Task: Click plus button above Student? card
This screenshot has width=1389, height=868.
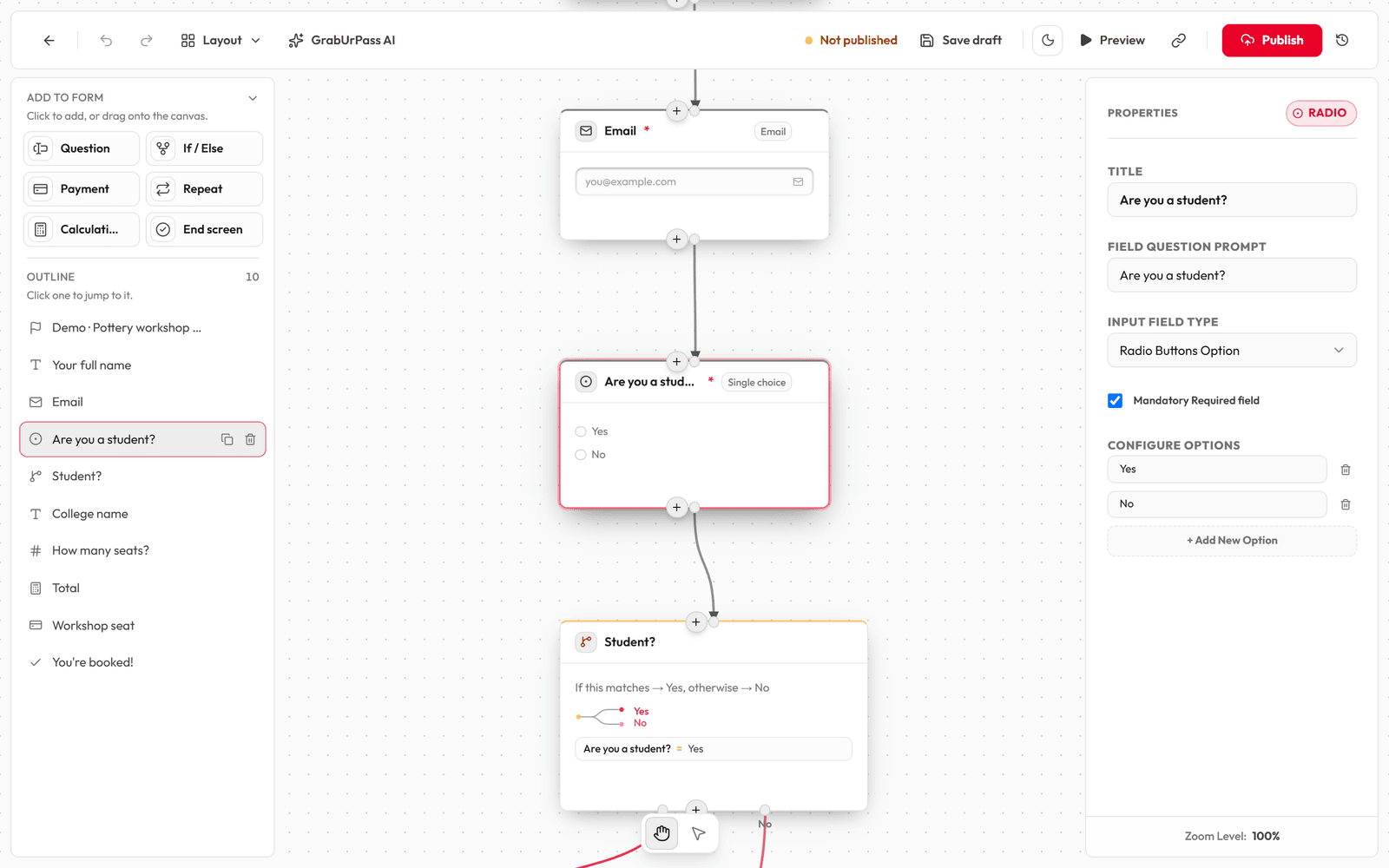Action: click(696, 622)
